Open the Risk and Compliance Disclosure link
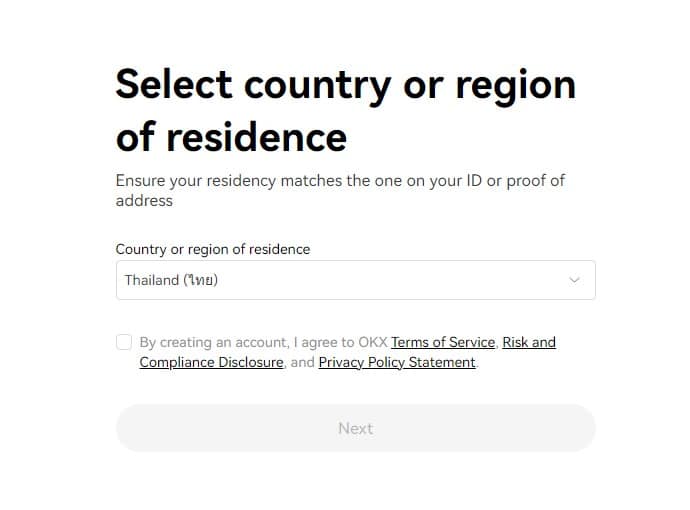 click(x=528, y=342)
